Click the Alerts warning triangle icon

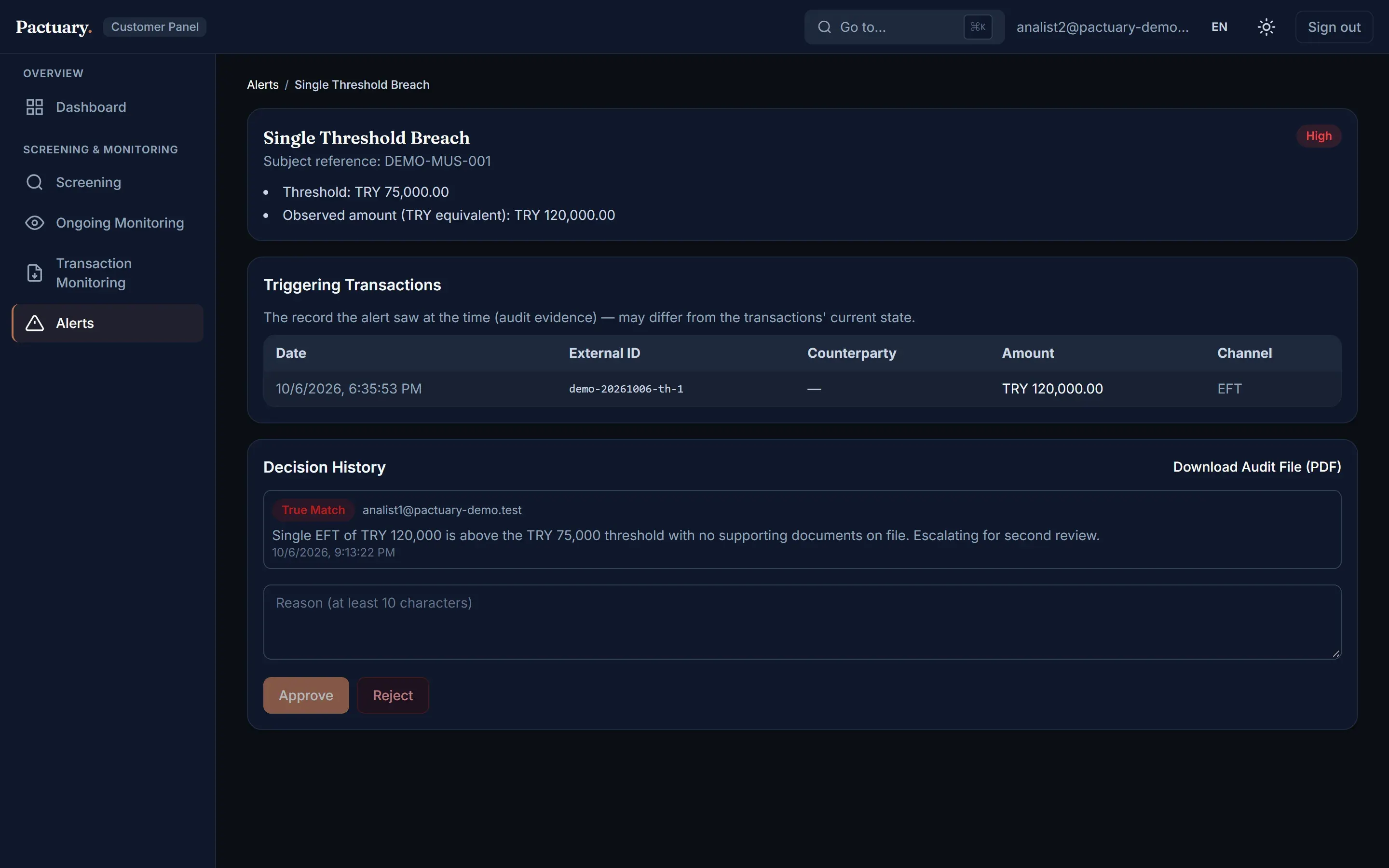(34, 323)
